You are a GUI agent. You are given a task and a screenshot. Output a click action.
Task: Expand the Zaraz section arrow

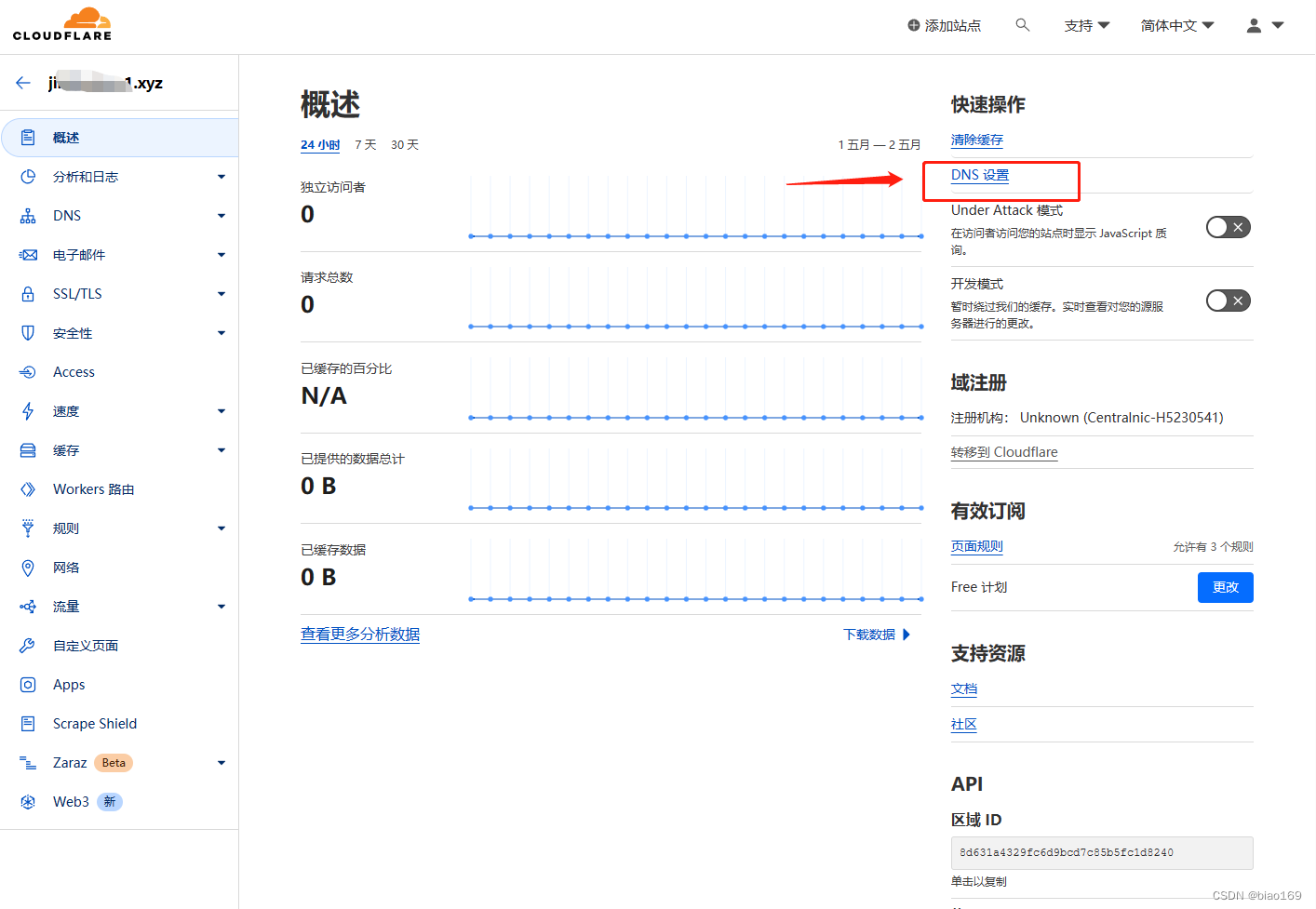[x=222, y=763]
